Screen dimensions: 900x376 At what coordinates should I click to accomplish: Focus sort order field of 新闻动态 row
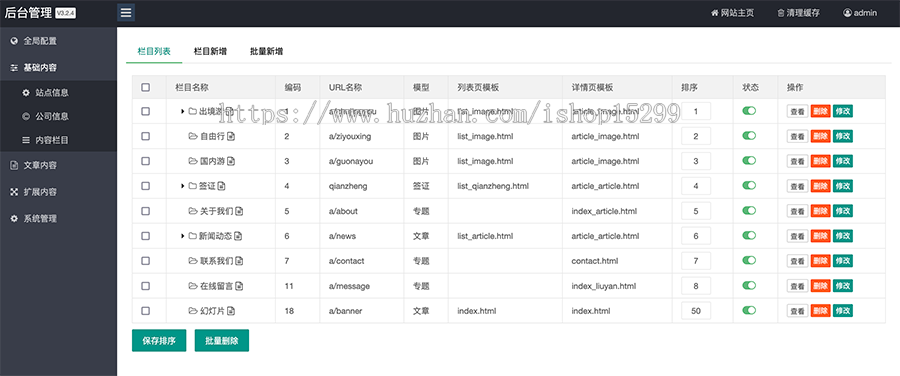pos(696,236)
